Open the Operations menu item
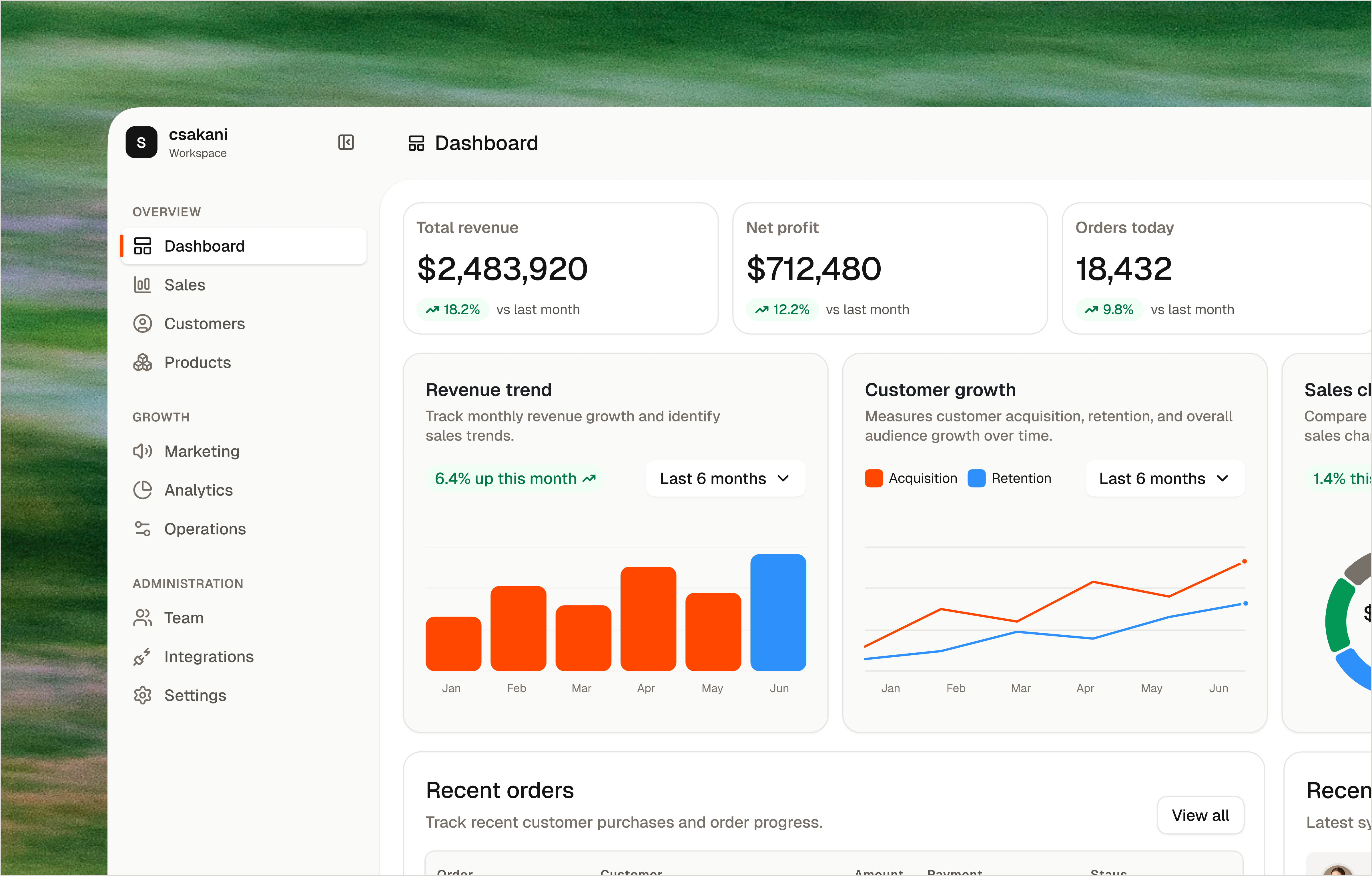Viewport: 1372px width, 876px height. point(244,529)
